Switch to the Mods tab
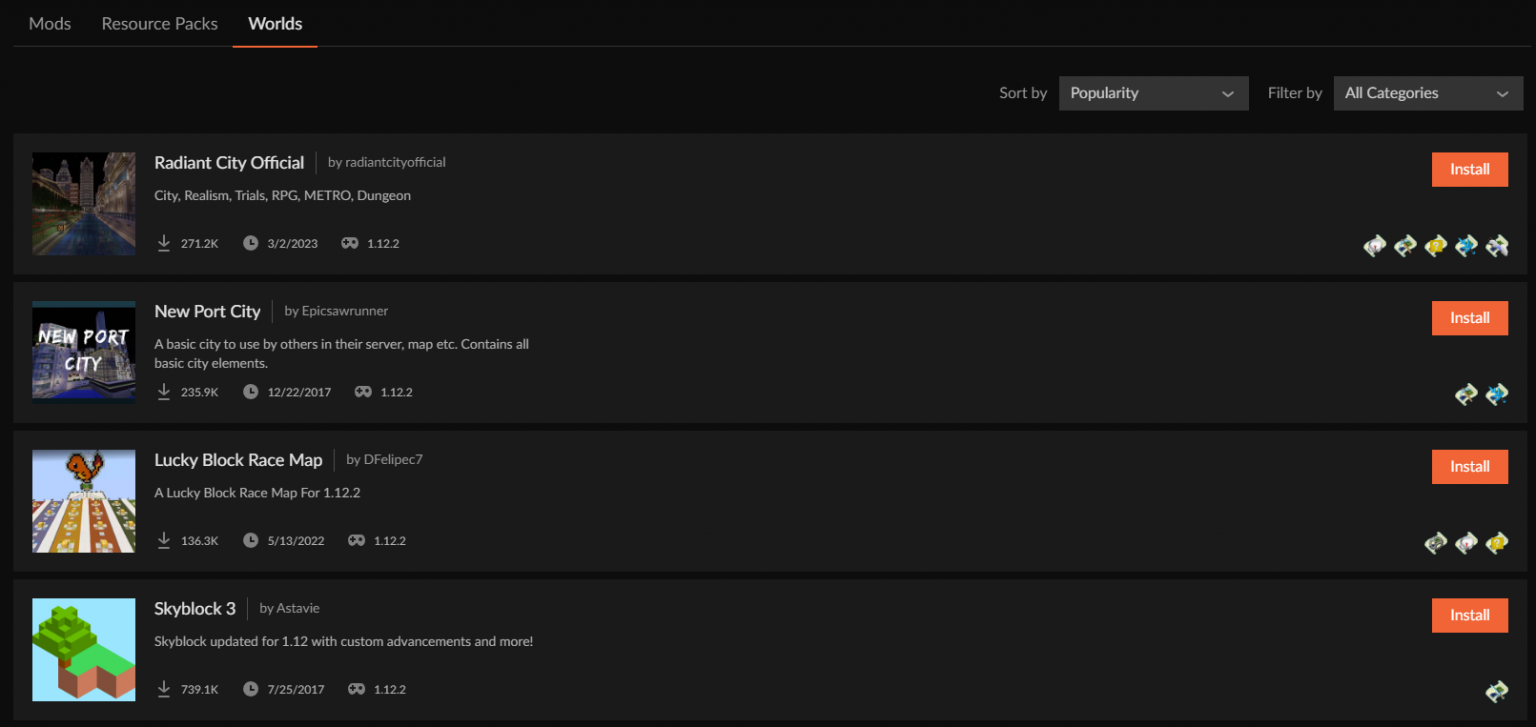 49,23
